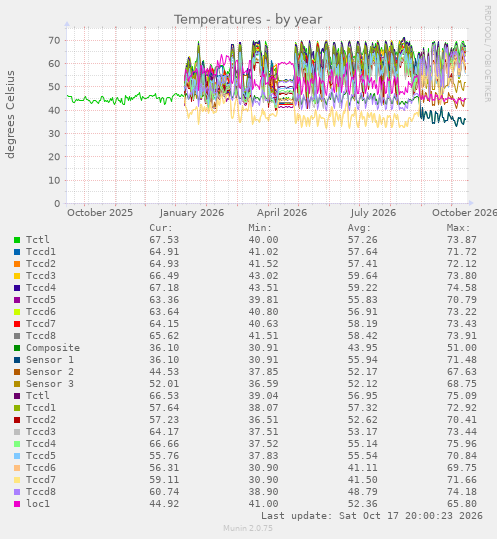The width and height of the screenshot is (497, 539).
Task: Click the loc1 max value 65.80
Action: point(462,504)
